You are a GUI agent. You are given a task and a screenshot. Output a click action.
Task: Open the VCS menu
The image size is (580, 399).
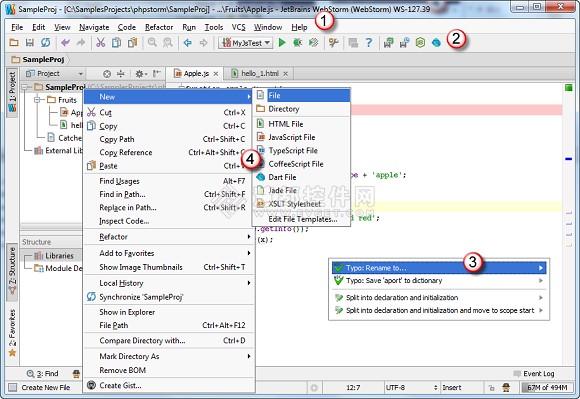238,27
